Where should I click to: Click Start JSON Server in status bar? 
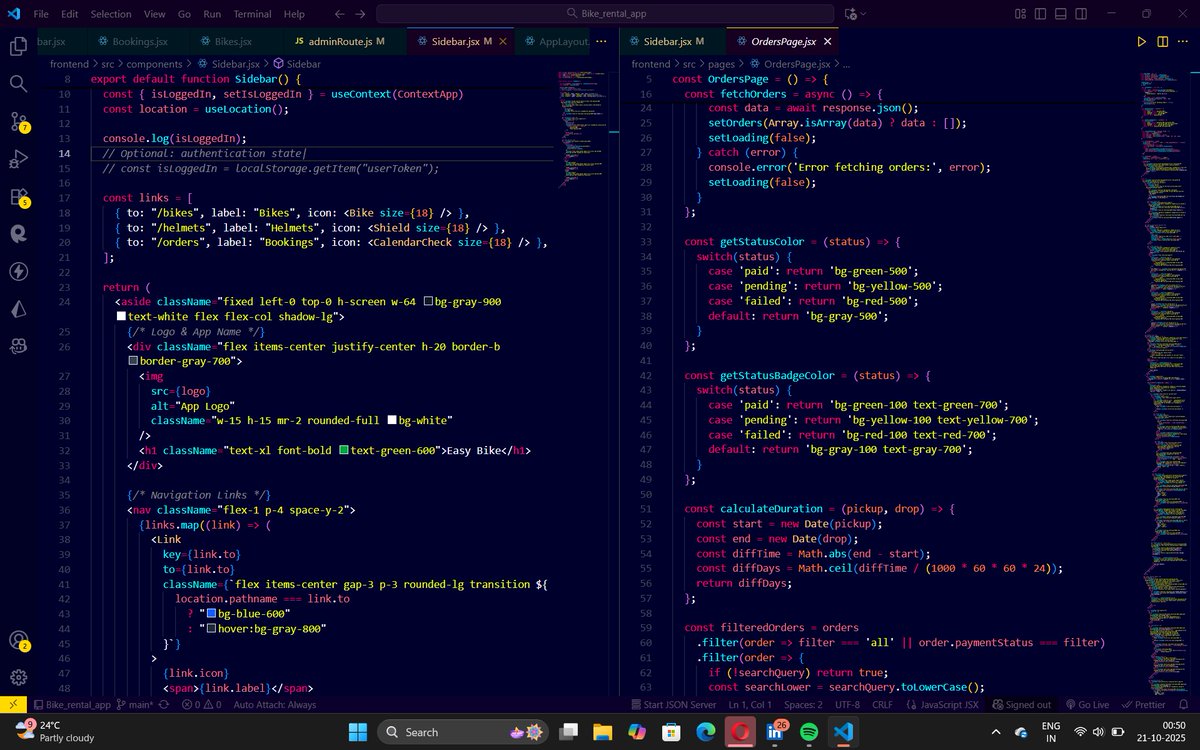pyautogui.click(x=673, y=704)
